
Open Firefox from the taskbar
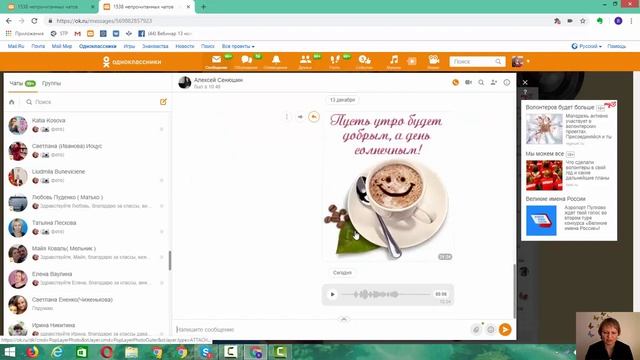pyautogui.click(x=32, y=352)
